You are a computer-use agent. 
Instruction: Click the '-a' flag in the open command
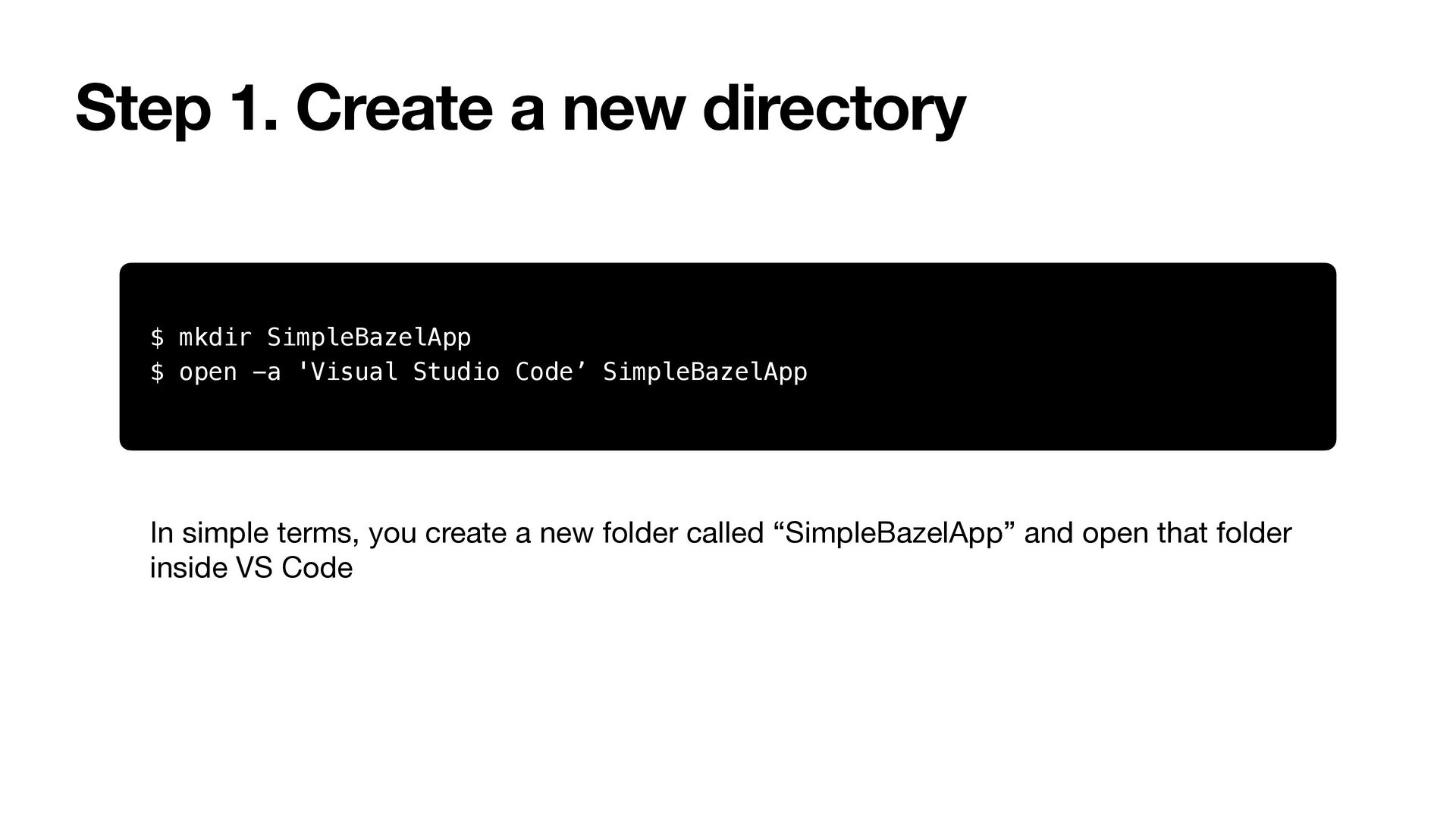click(x=266, y=372)
